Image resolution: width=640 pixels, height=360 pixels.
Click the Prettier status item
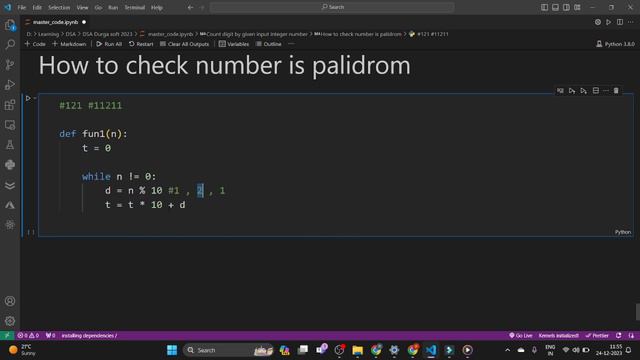(x=597, y=336)
